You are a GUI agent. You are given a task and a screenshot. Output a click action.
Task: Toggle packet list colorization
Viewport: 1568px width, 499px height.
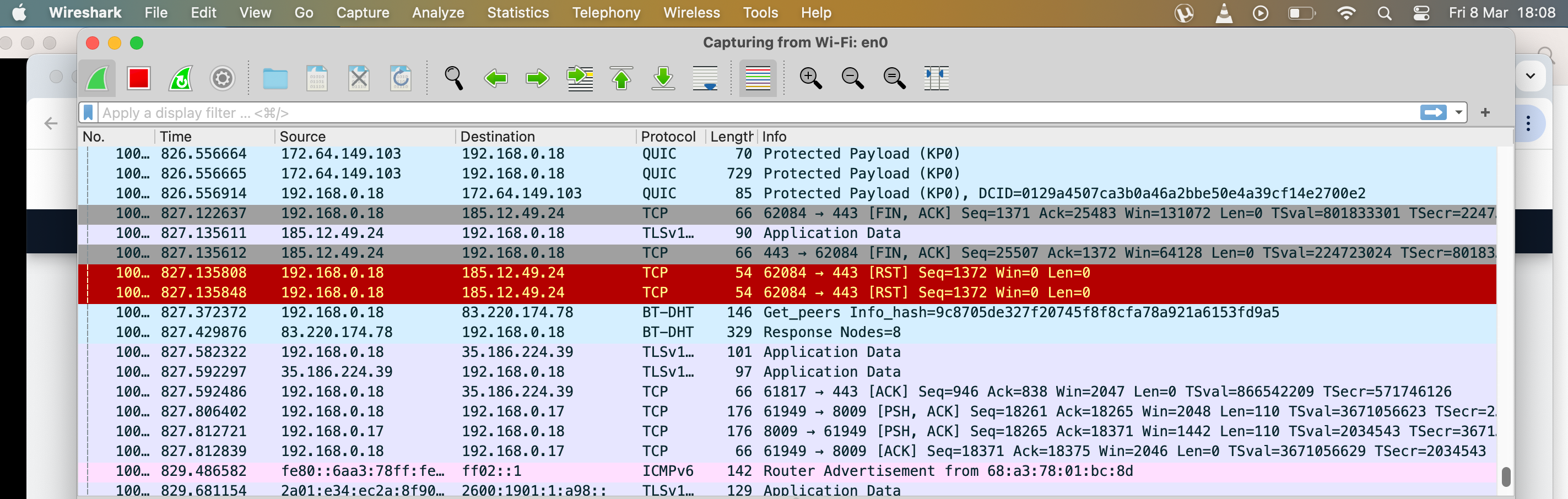(757, 79)
